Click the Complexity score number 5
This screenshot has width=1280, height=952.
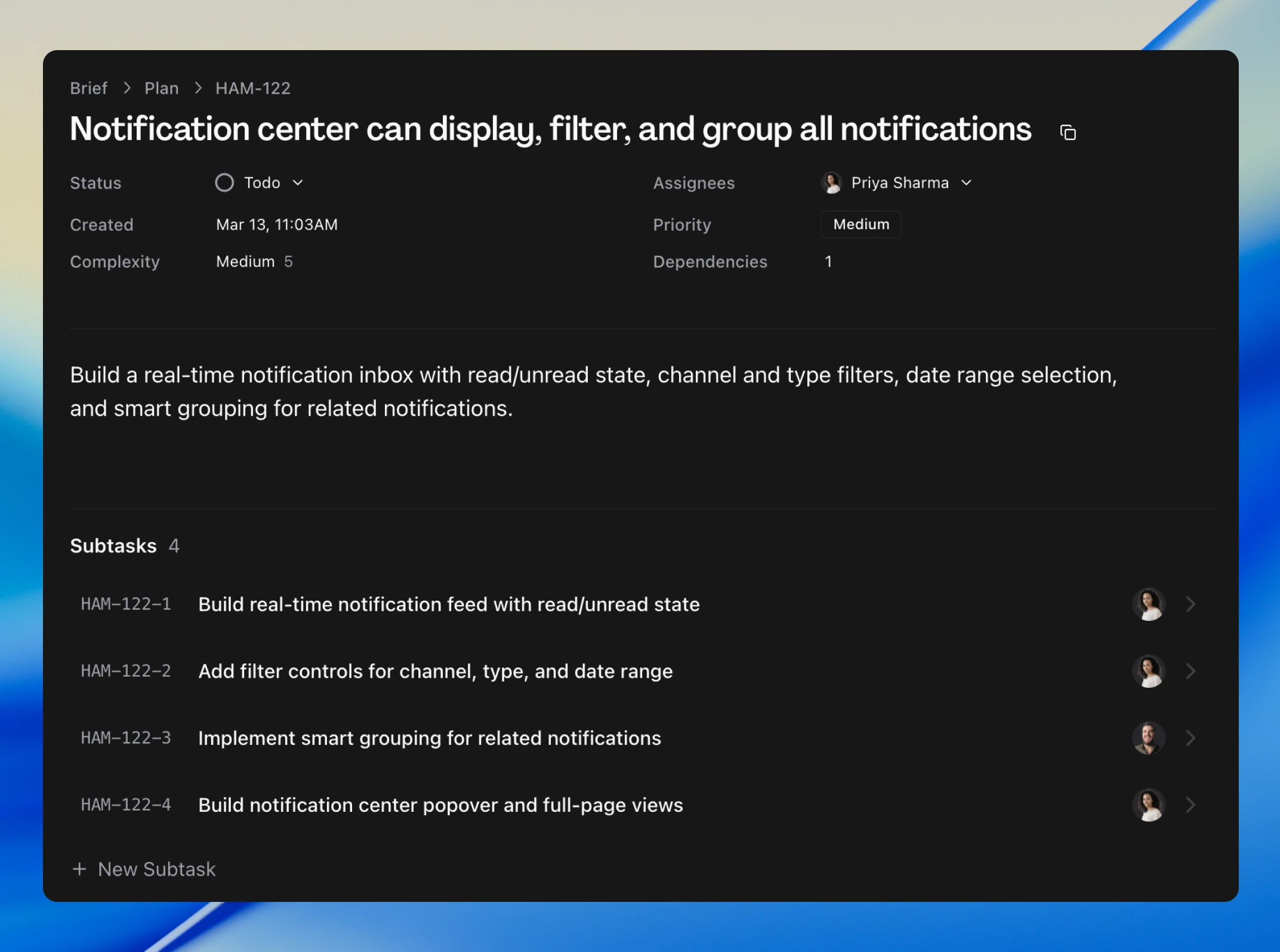click(x=288, y=261)
